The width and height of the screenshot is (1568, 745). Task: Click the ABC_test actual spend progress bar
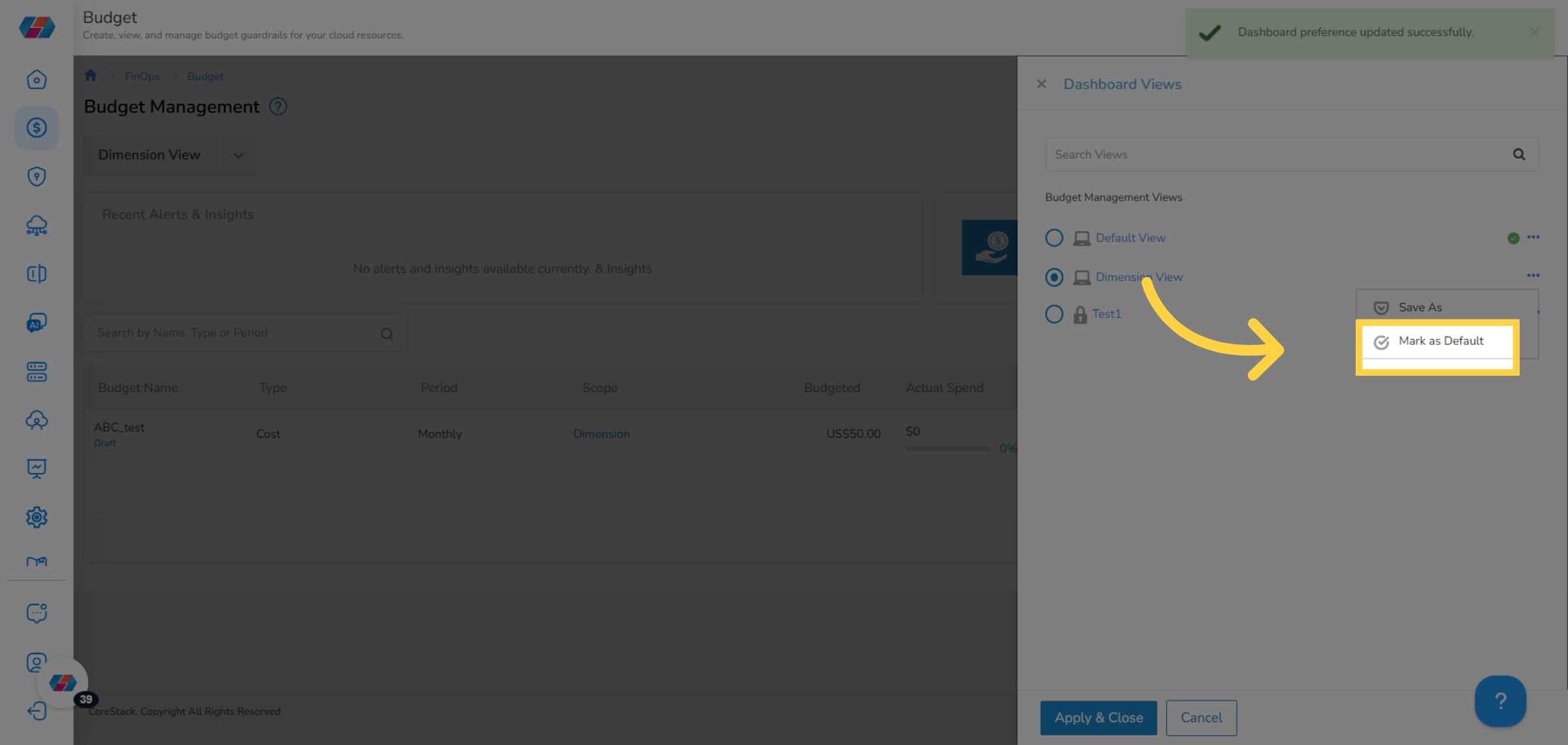(947, 448)
